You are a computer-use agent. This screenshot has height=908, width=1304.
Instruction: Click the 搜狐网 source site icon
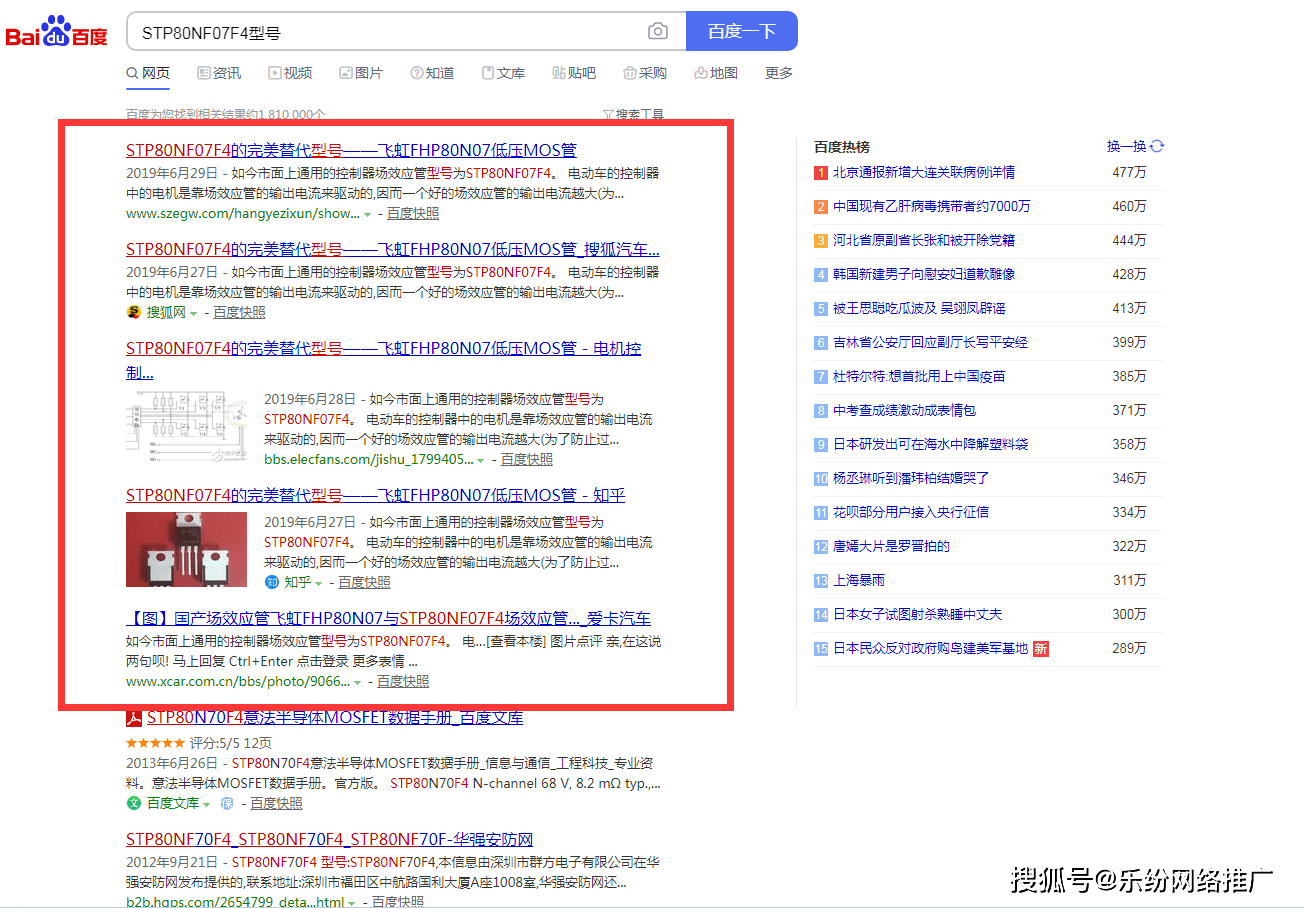point(131,312)
